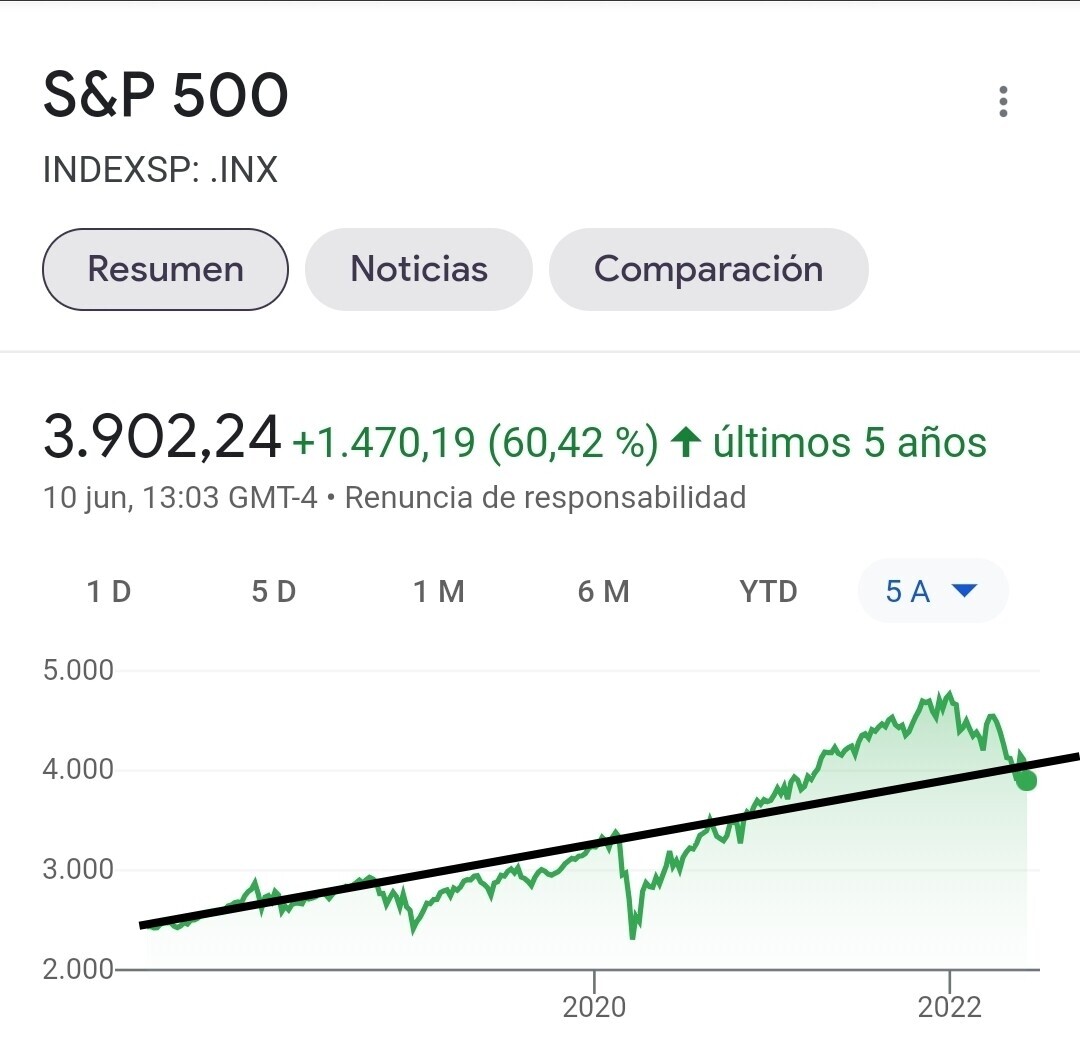This screenshot has width=1080, height=1057.
Task: Select the YTD range option
Action: click(768, 592)
